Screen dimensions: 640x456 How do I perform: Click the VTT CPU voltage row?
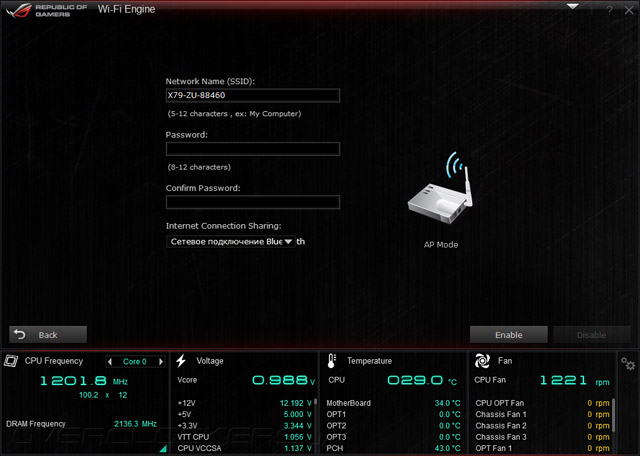[x=244, y=437]
